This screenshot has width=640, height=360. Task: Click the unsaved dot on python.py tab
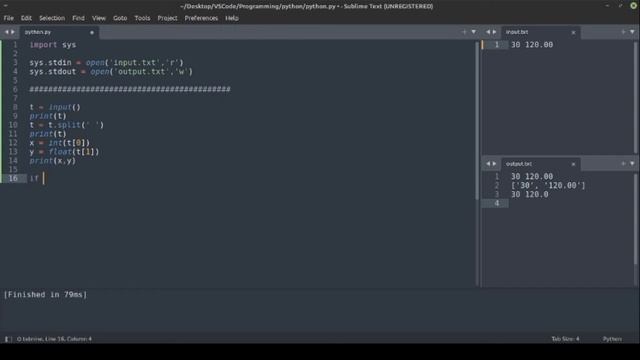pyautogui.click(x=92, y=32)
